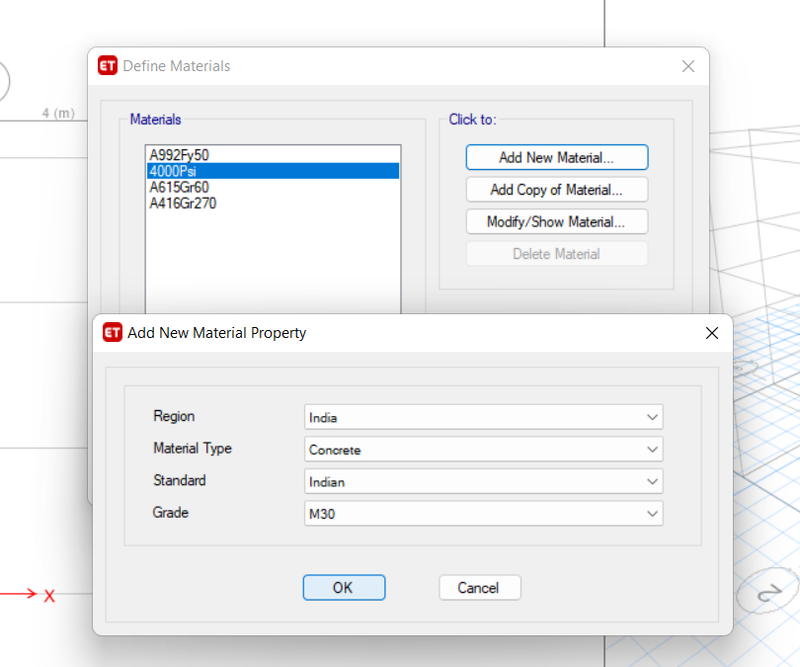
Task: Select A615Gr60 in the Materials list
Action: tap(273, 187)
